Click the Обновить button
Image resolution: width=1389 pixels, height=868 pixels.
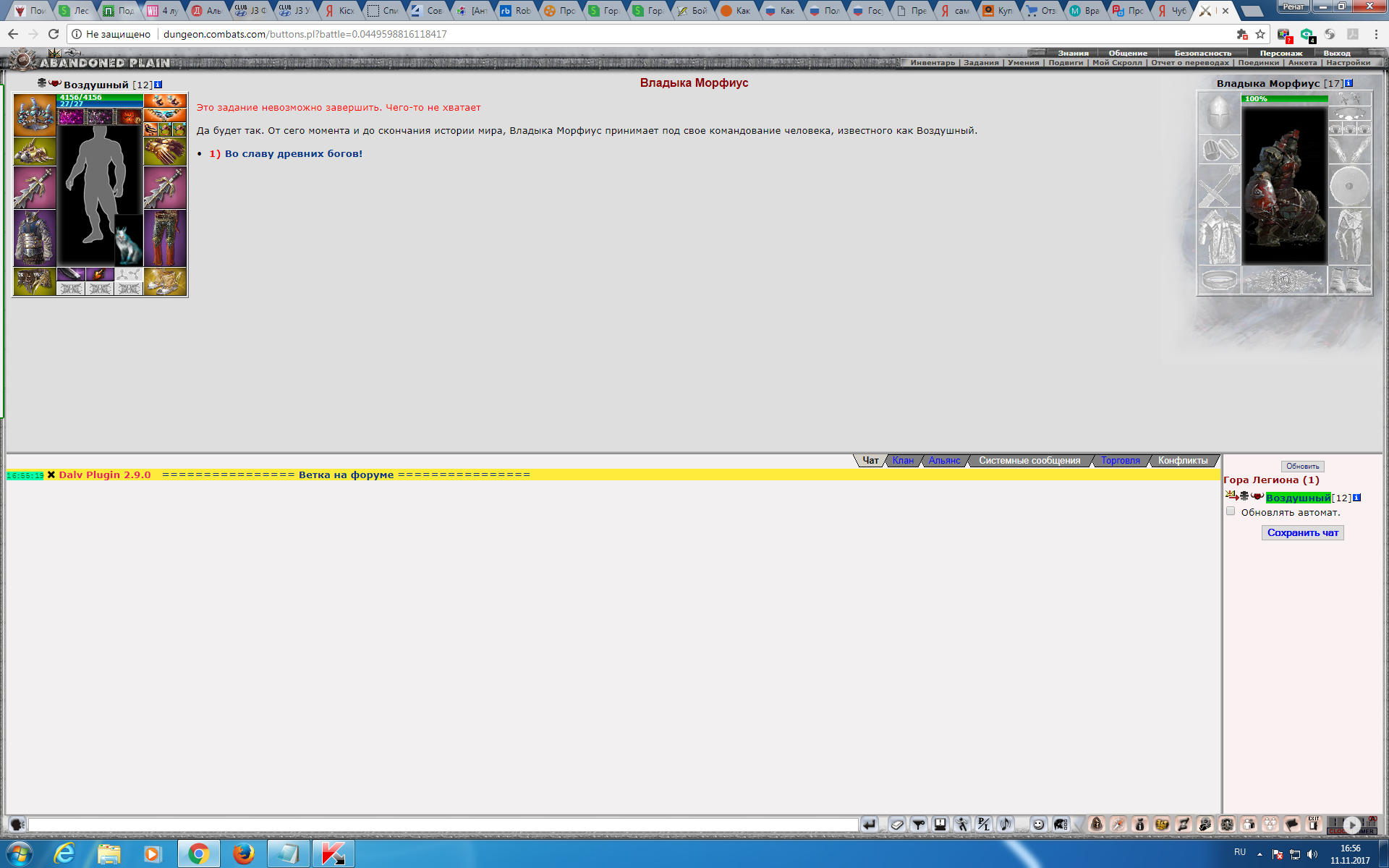coord(1302,467)
